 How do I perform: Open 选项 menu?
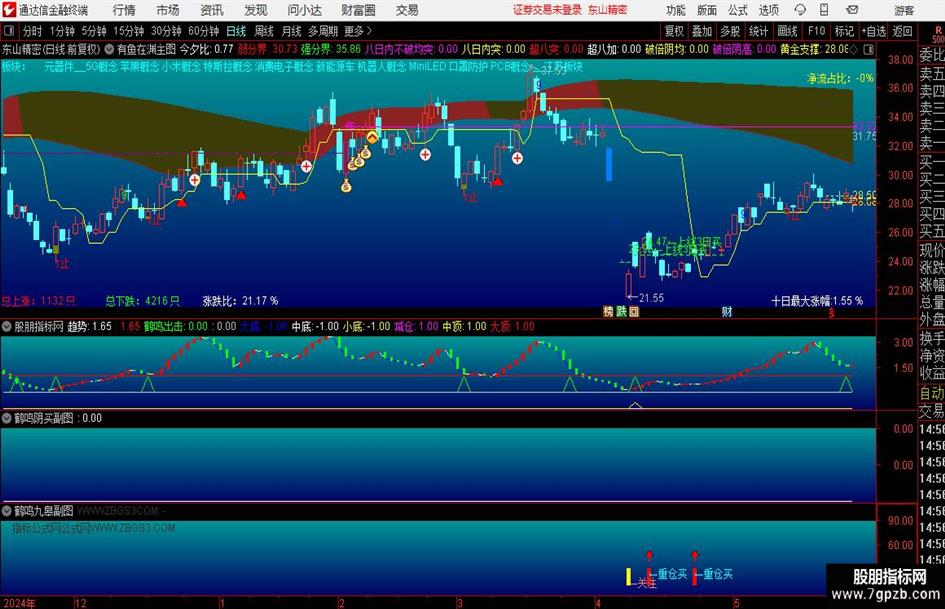click(768, 10)
